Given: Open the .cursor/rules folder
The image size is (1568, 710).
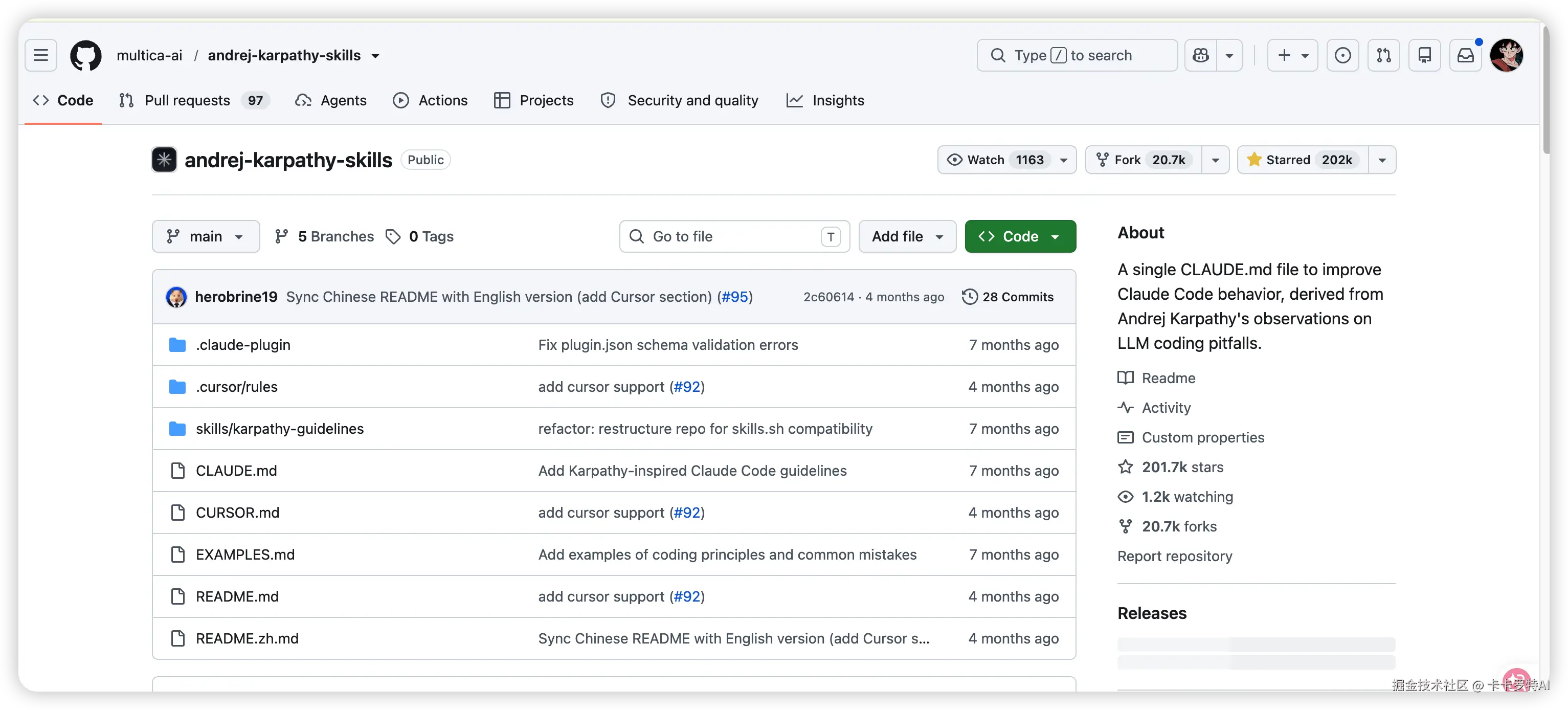Looking at the screenshot, I should (237, 387).
